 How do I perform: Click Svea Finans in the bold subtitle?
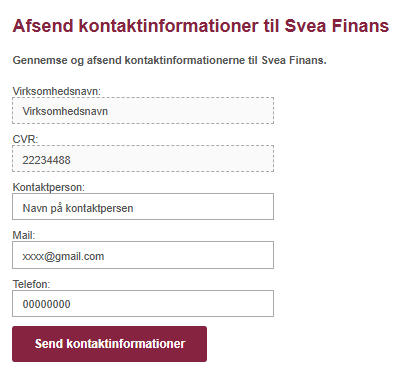pyautogui.click(x=292, y=60)
